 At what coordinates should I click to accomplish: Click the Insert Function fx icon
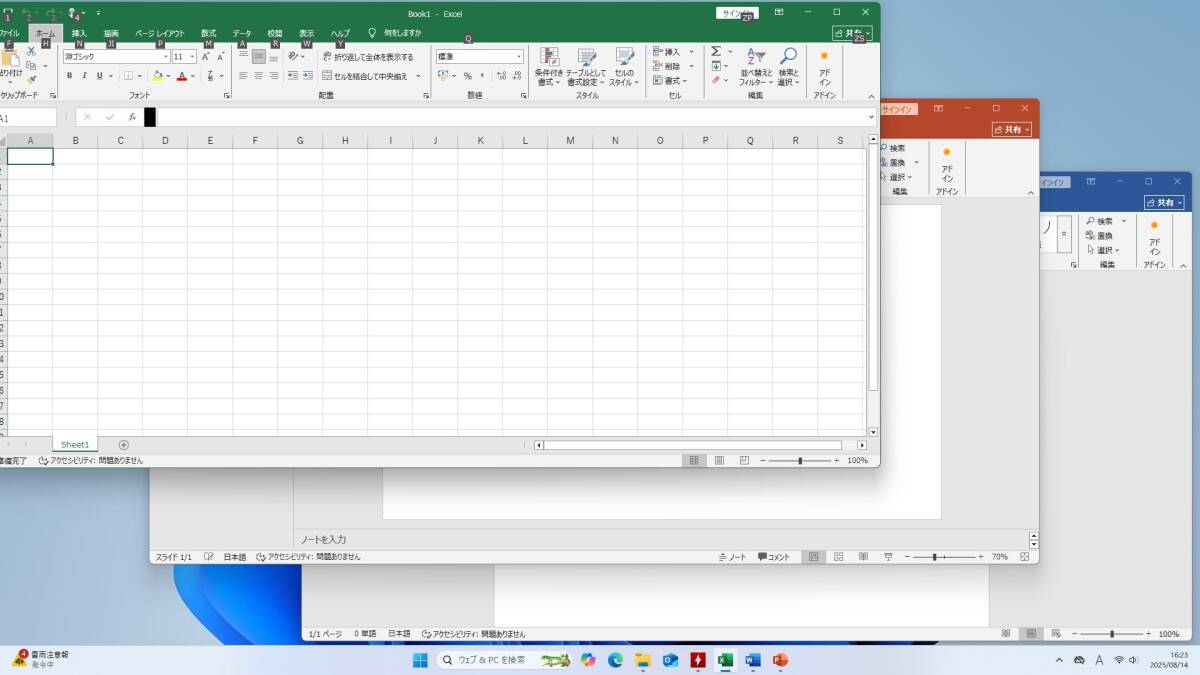coord(132,117)
